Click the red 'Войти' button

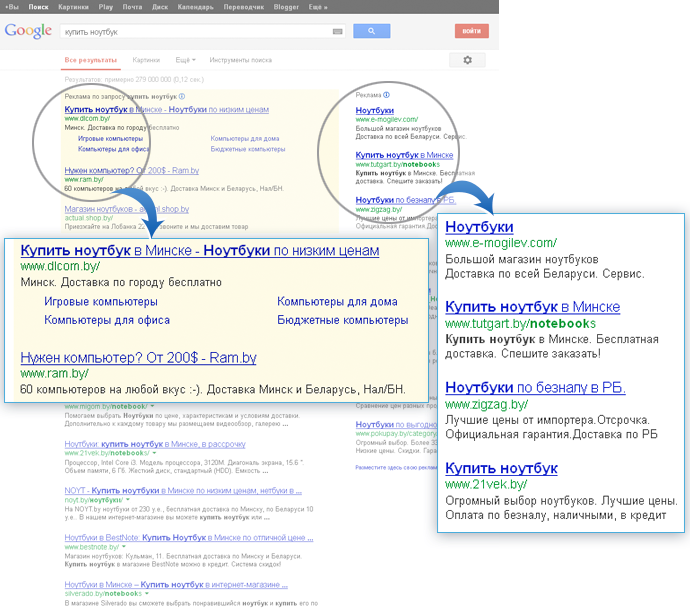point(472,31)
